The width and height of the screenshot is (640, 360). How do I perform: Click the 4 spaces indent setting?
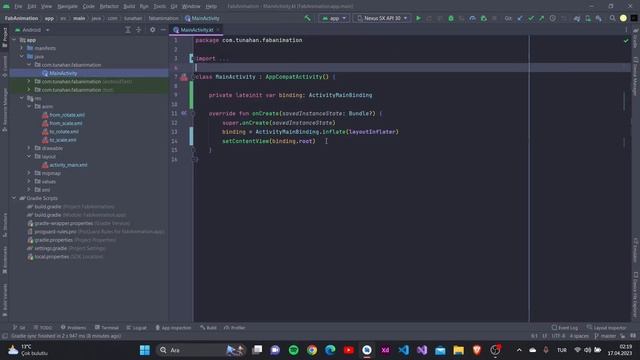point(579,336)
